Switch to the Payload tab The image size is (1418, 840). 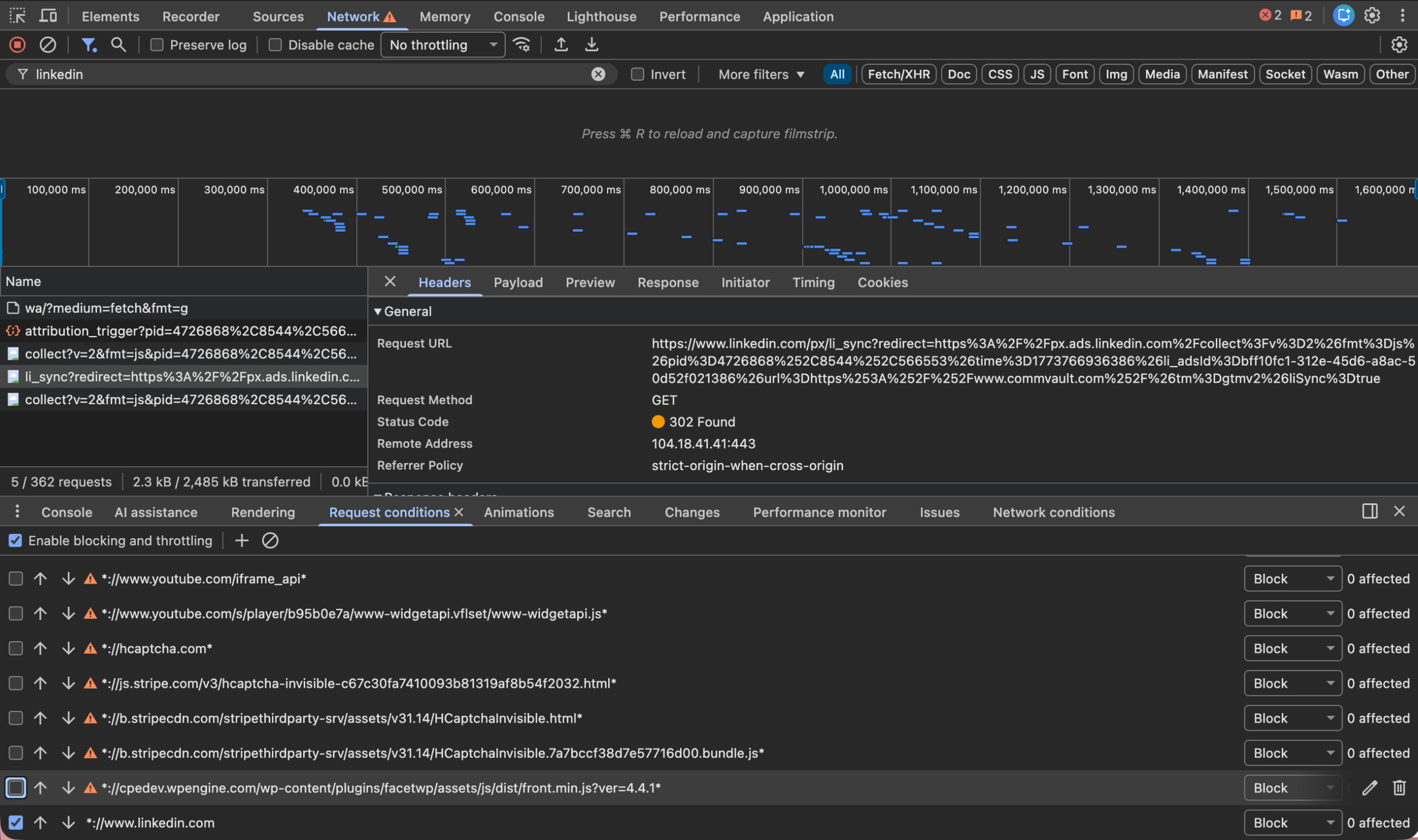[x=517, y=282]
